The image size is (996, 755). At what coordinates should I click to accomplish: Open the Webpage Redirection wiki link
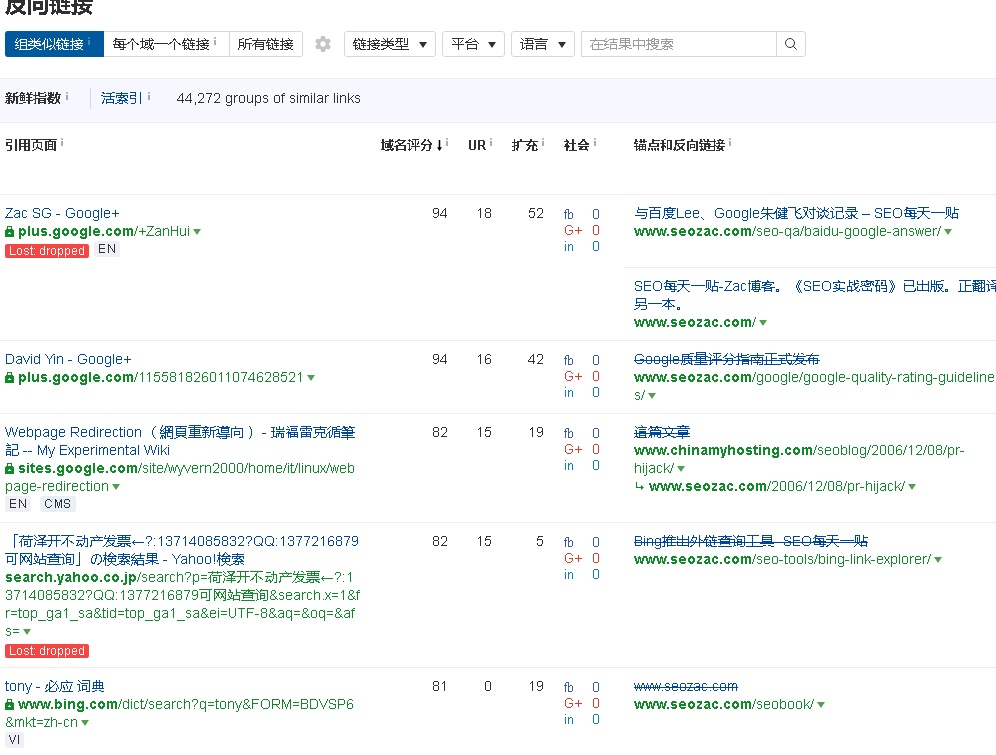click(x=180, y=441)
